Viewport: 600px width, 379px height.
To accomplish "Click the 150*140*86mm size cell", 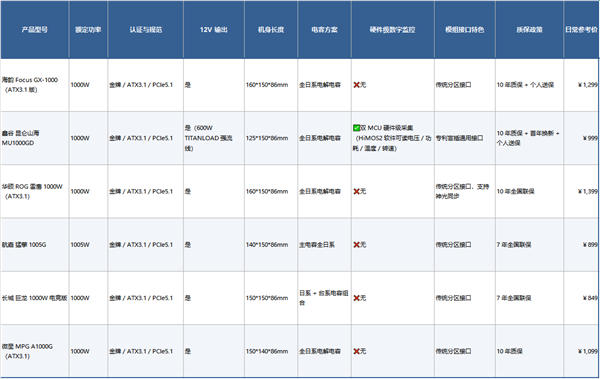I will [271, 351].
